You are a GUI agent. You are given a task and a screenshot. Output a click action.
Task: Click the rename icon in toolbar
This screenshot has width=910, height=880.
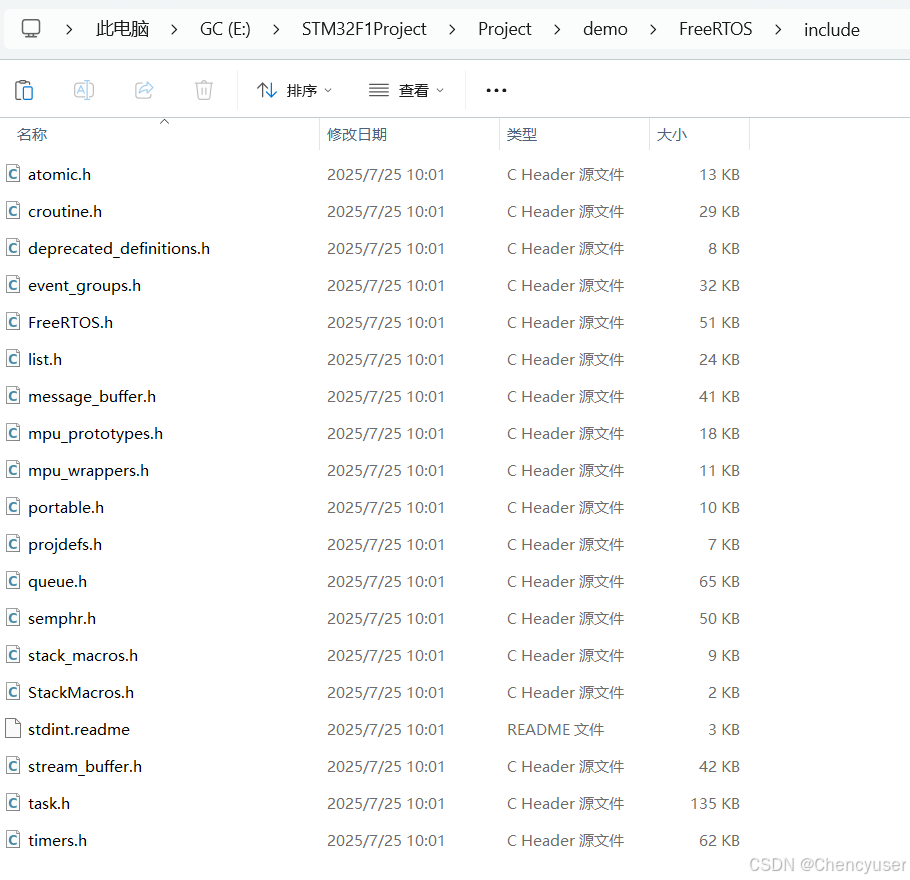click(x=84, y=90)
